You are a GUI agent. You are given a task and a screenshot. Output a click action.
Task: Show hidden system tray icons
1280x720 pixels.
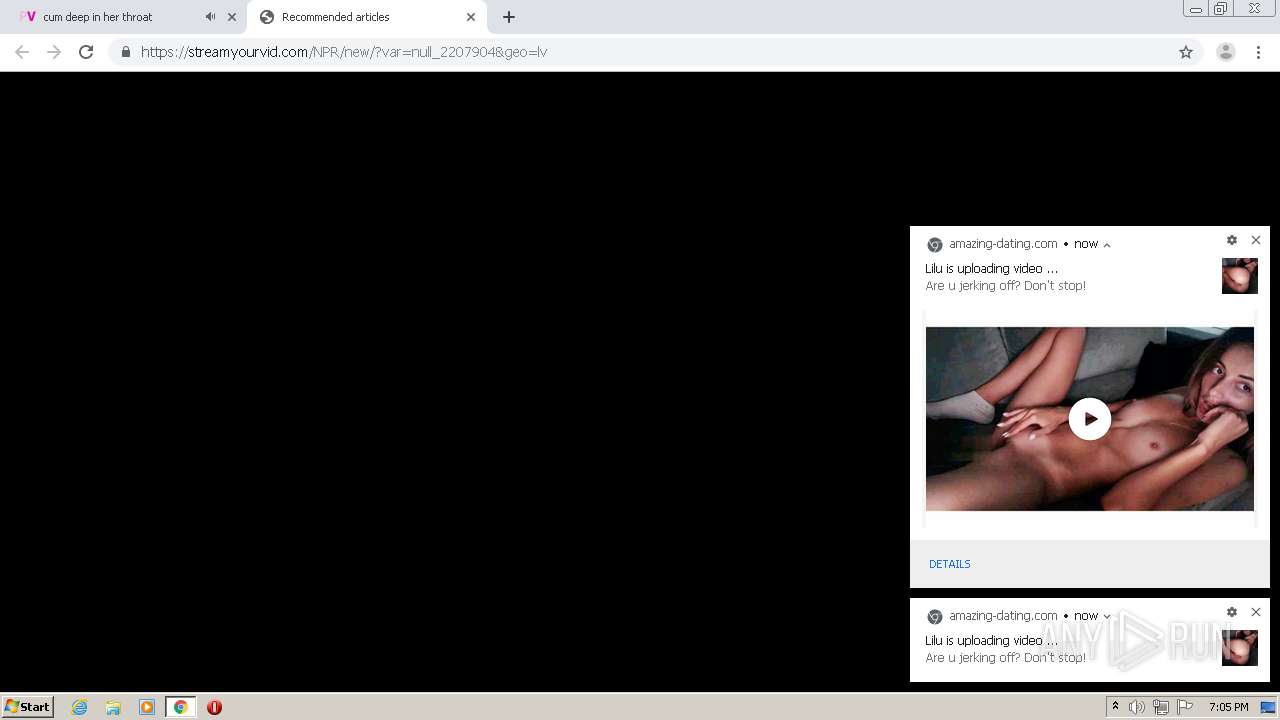[x=1115, y=707]
